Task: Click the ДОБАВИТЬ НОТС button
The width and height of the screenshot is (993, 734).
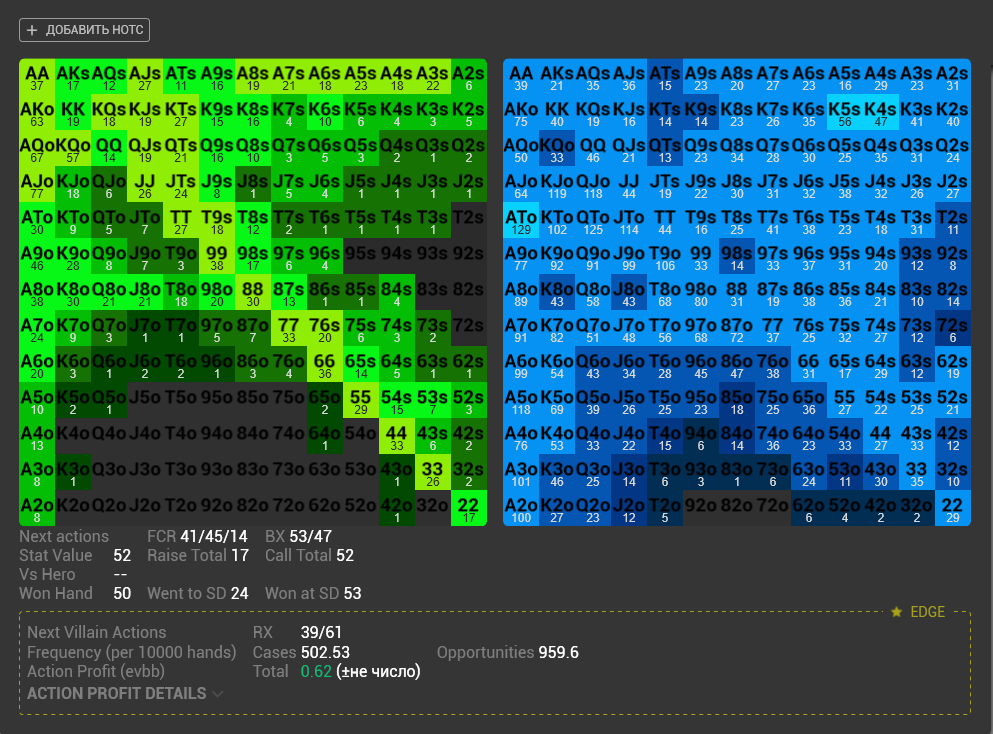Action: (84, 30)
